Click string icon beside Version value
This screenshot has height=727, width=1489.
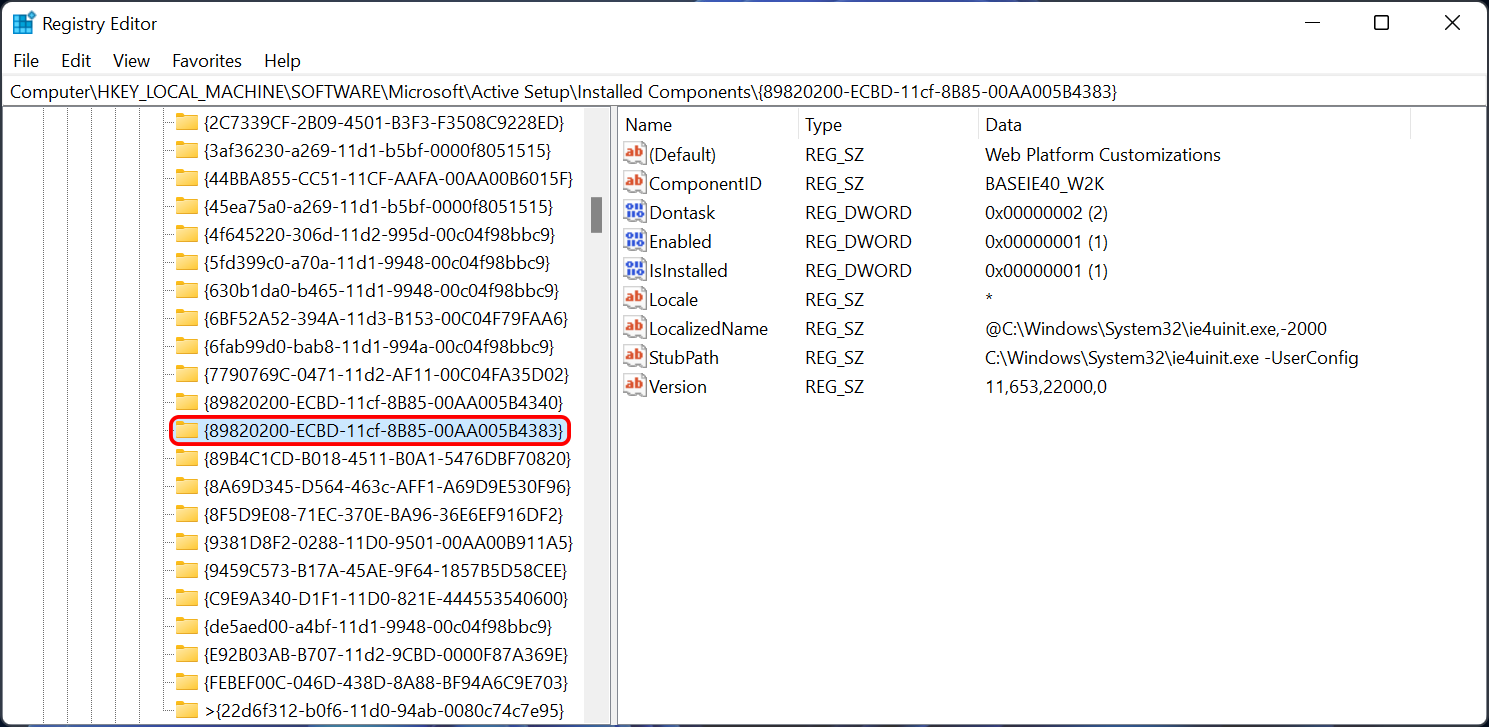pyautogui.click(x=635, y=386)
